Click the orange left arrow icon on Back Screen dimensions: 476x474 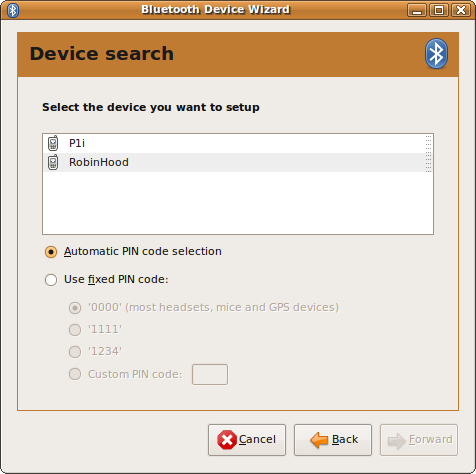pos(319,440)
